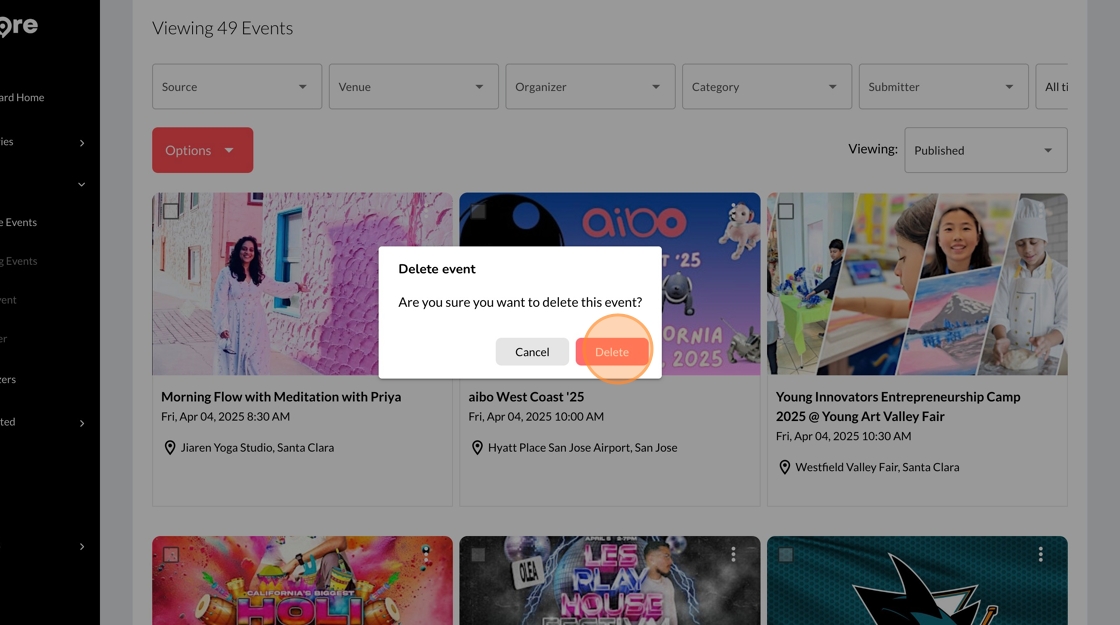The width and height of the screenshot is (1120, 625).
Task: Click the logo in the sidebar
Action: point(19,26)
